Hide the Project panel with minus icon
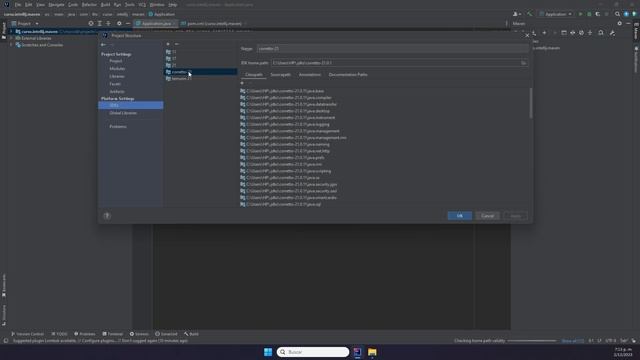This screenshot has height=360, width=640. [128, 24]
